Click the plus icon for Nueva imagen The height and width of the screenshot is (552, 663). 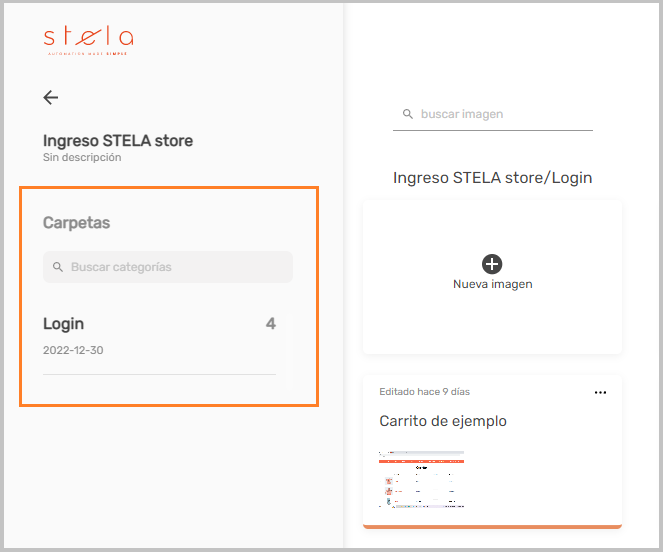(492, 264)
